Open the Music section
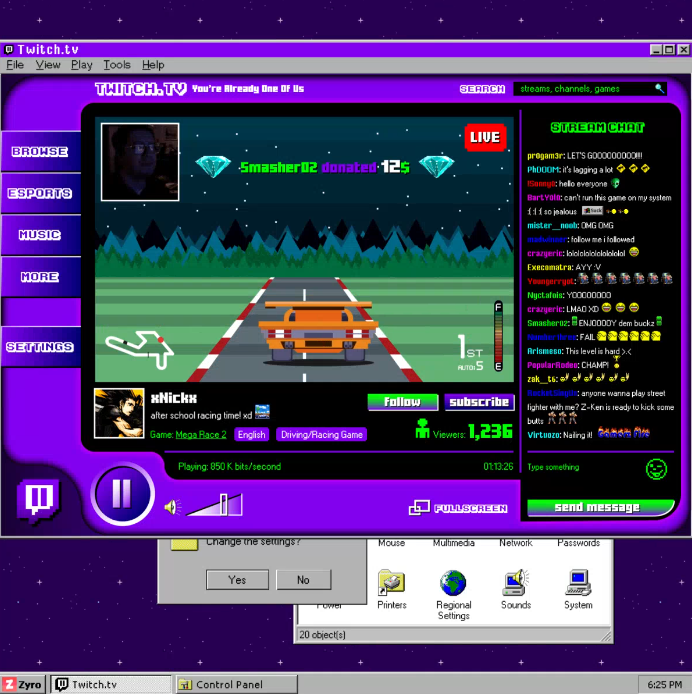The width and height of the screenshot is (692, 694). click(x=40, y=235)
